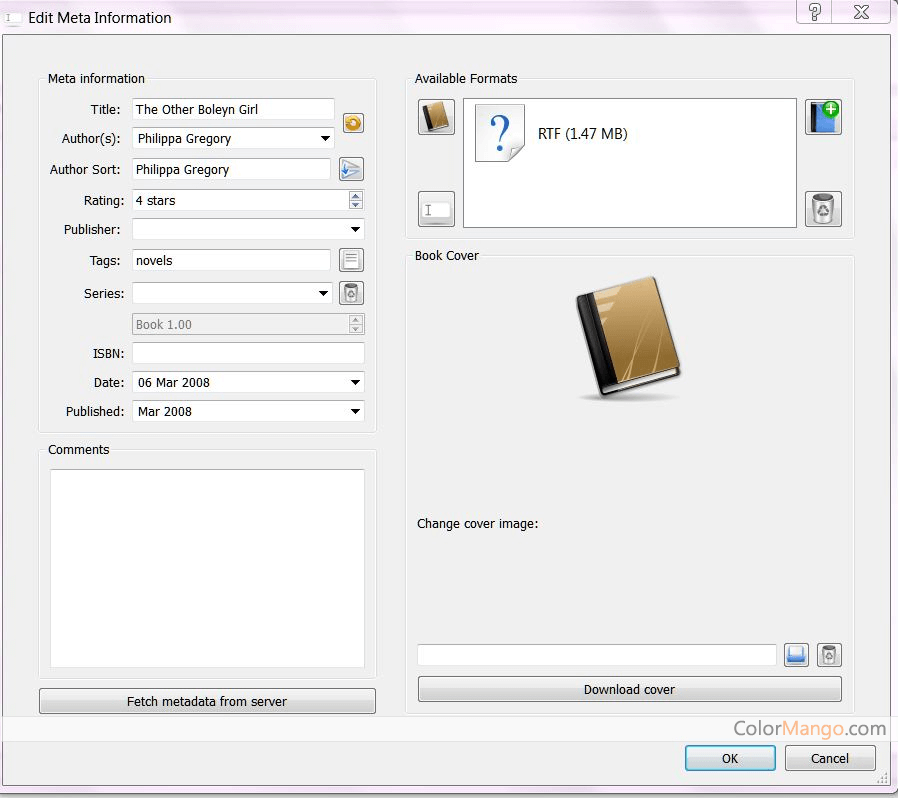Click auto-generate author sort icon
This screenshot has width=898, height=798.
click(351, 169)
